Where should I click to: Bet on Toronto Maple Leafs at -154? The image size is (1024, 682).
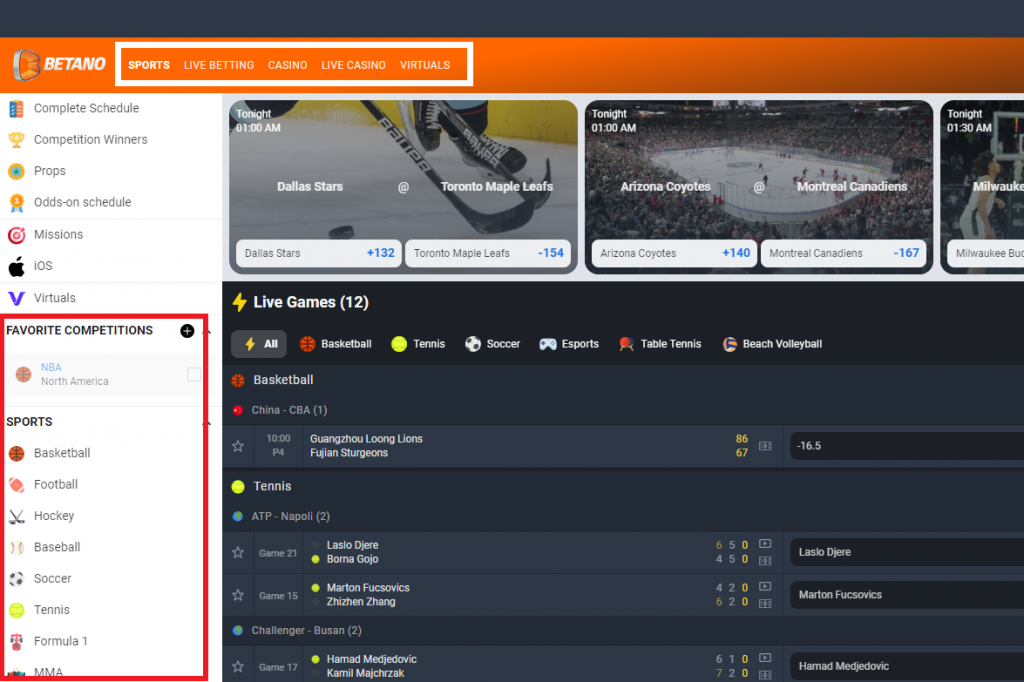(x=488, y=253)
